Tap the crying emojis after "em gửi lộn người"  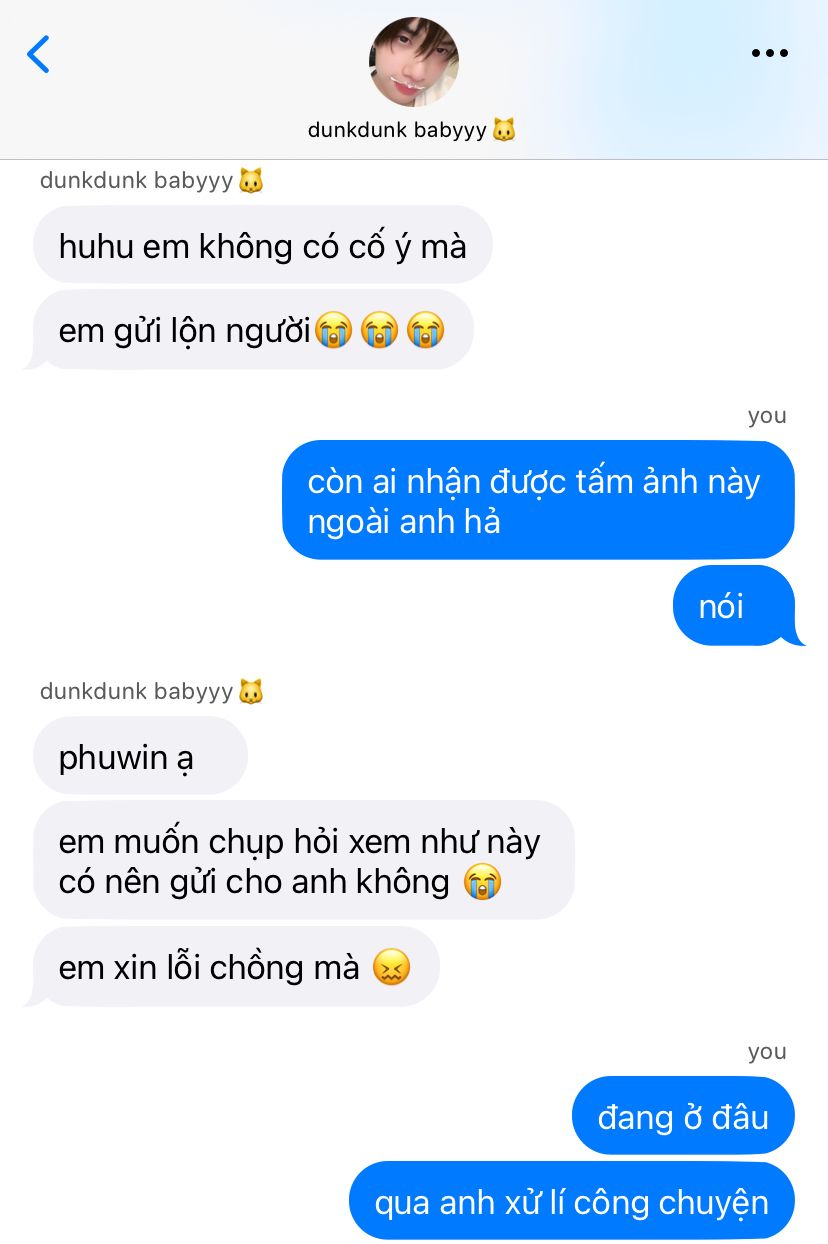pyautogui.click(x=380, y=330)
